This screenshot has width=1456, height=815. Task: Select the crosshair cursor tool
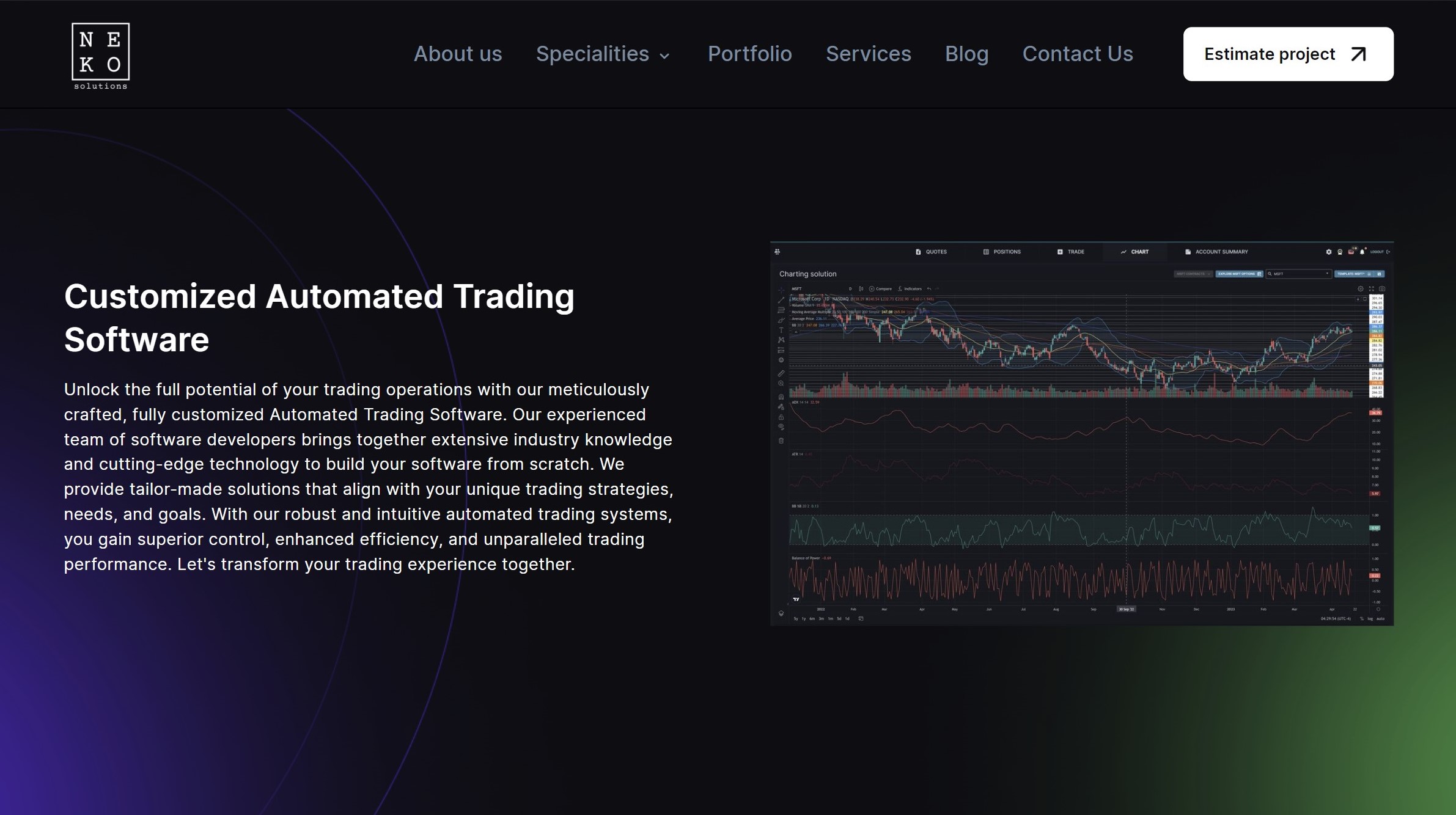click(781, 291)
